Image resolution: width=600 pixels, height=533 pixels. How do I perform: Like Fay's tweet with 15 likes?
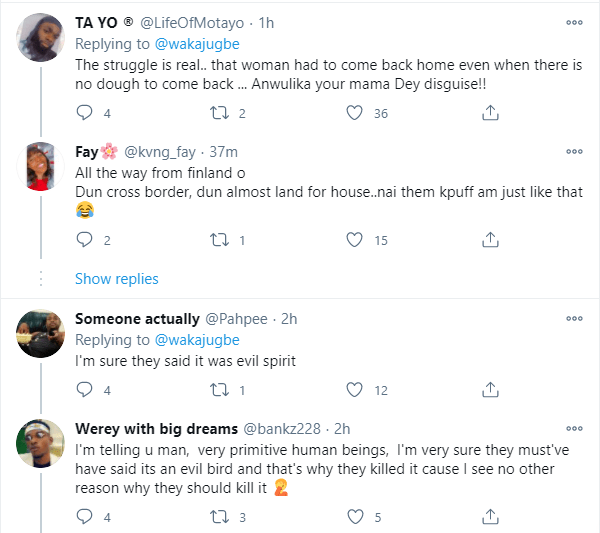[x=353, y=240]
